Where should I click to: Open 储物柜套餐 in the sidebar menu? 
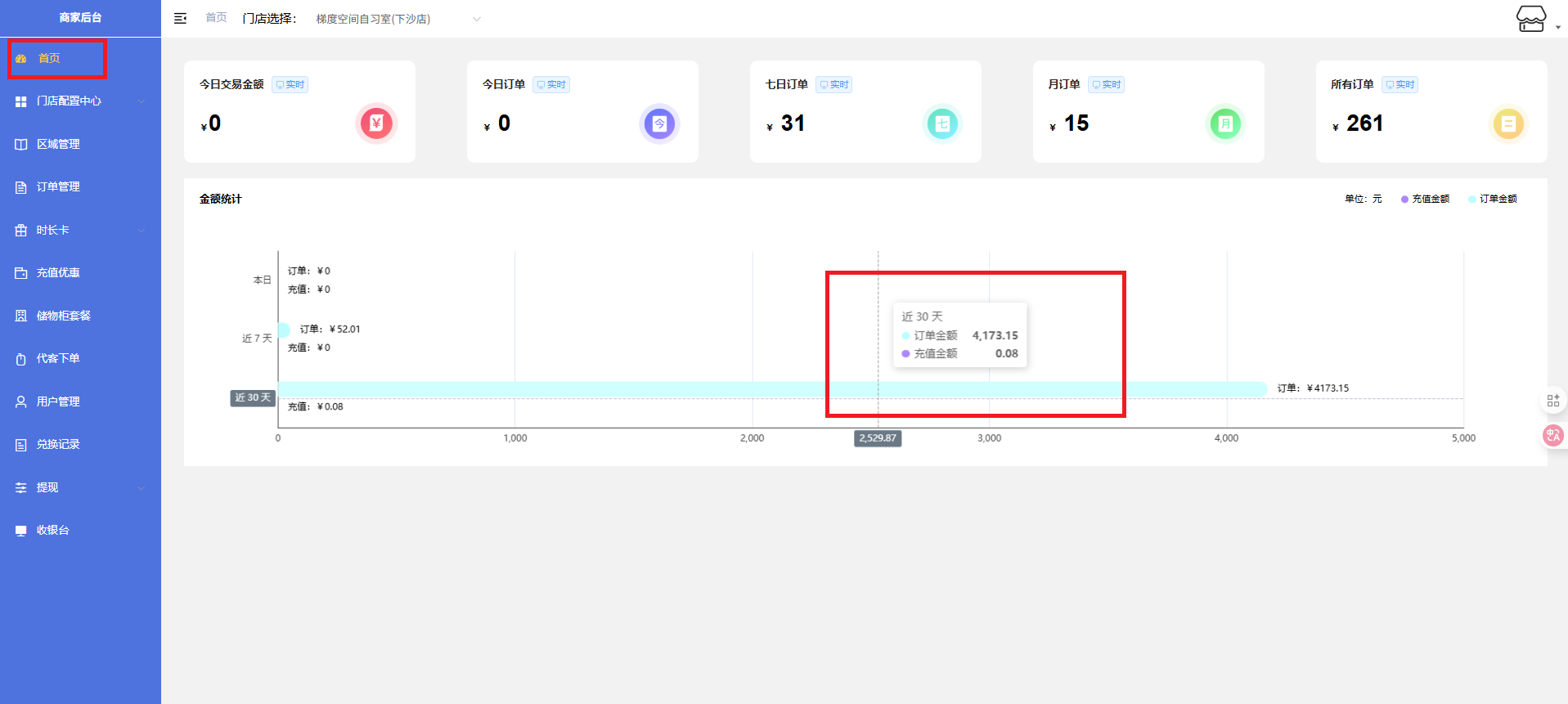pyautogui.click(x=80, y=316)
